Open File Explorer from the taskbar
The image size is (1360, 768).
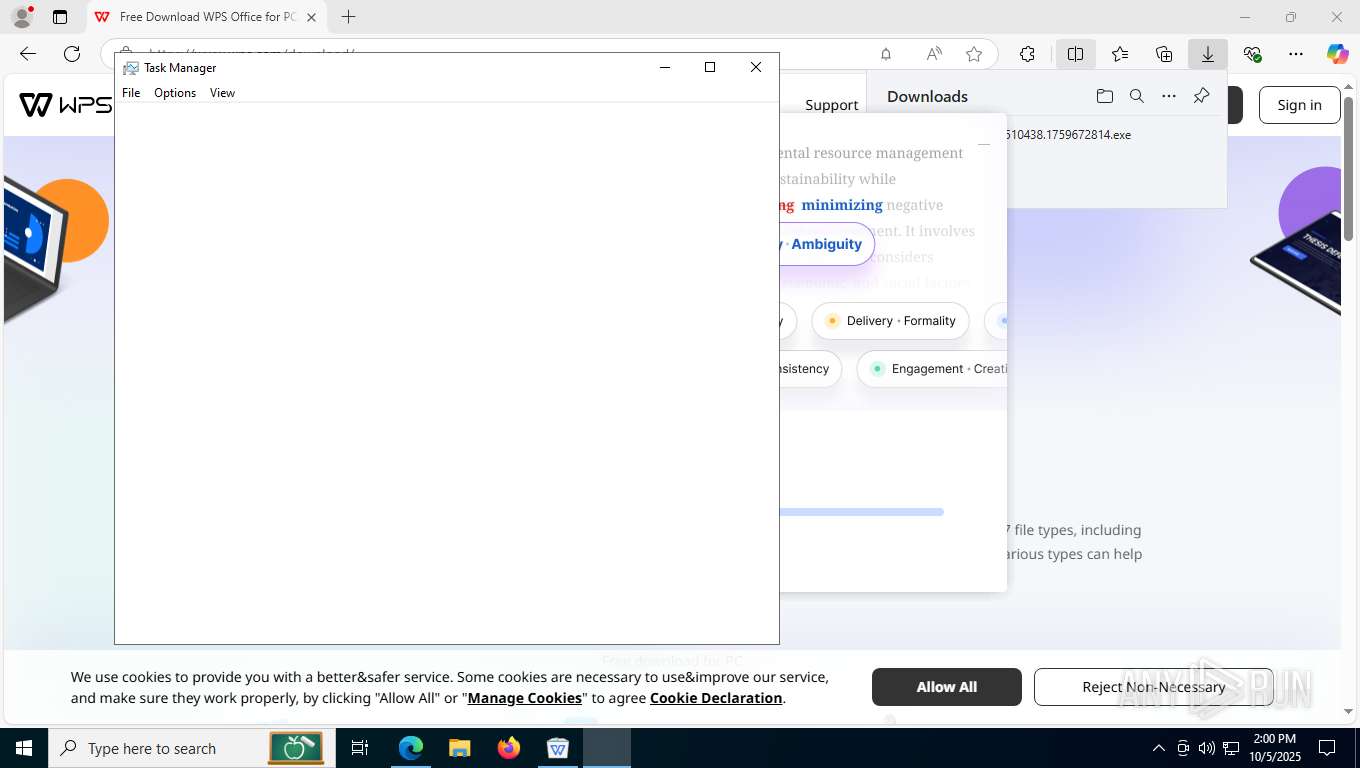tap(459, 748)
